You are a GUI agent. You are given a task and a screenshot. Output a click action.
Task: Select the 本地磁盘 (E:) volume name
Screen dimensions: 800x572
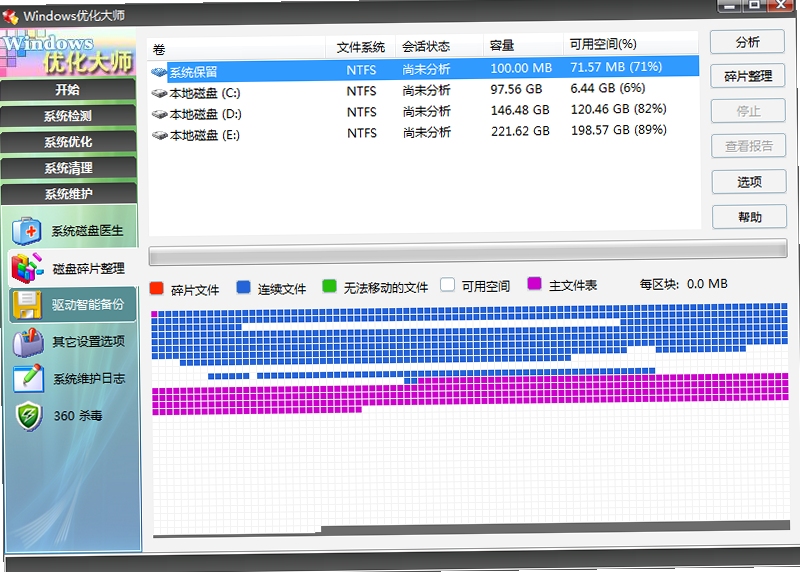point(205,135)
